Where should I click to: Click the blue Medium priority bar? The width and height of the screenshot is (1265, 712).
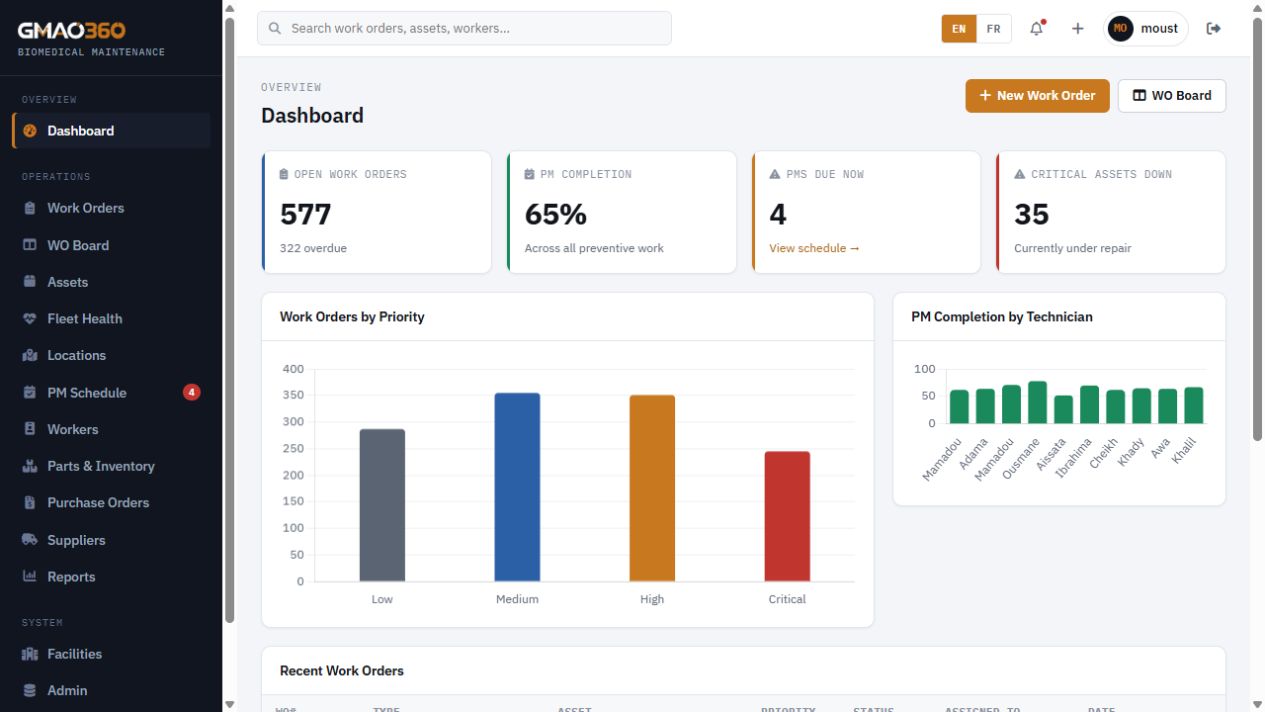coord(517,487)
